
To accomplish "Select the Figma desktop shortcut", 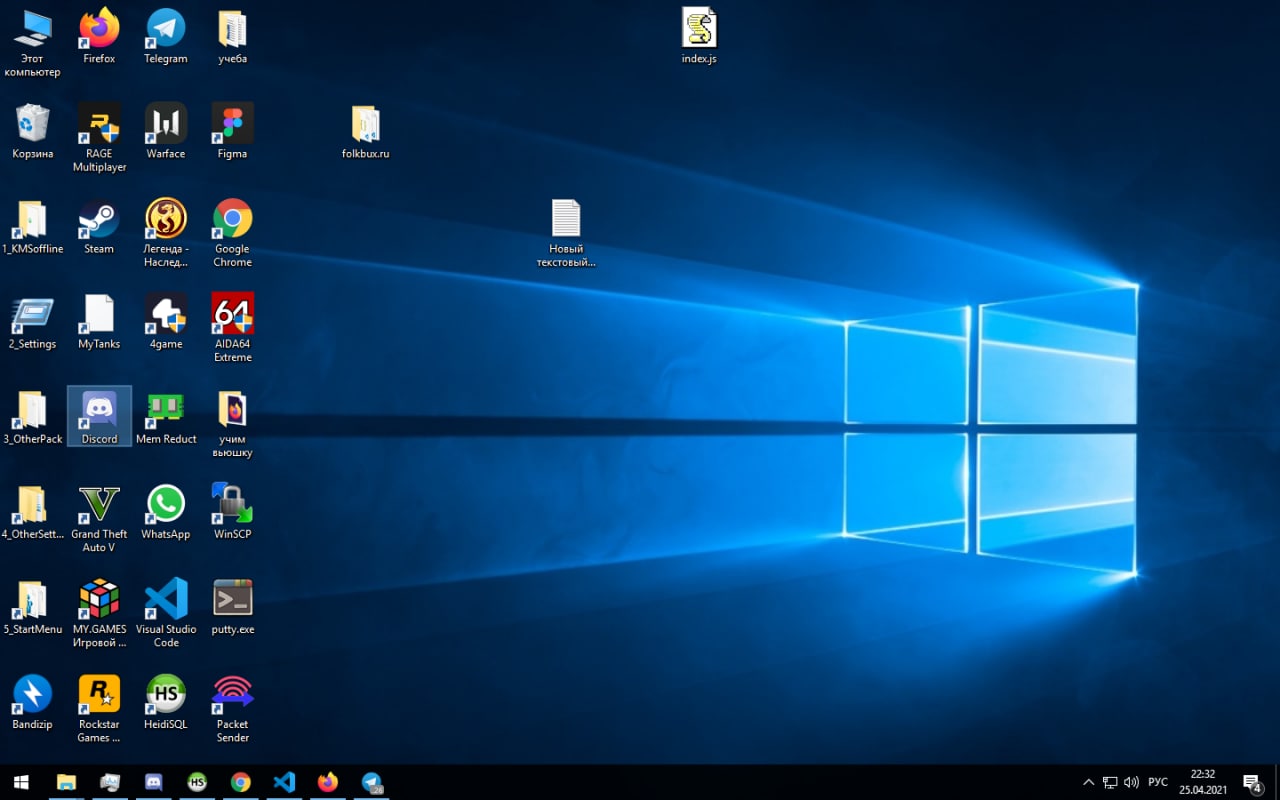I will click(232, 132).
